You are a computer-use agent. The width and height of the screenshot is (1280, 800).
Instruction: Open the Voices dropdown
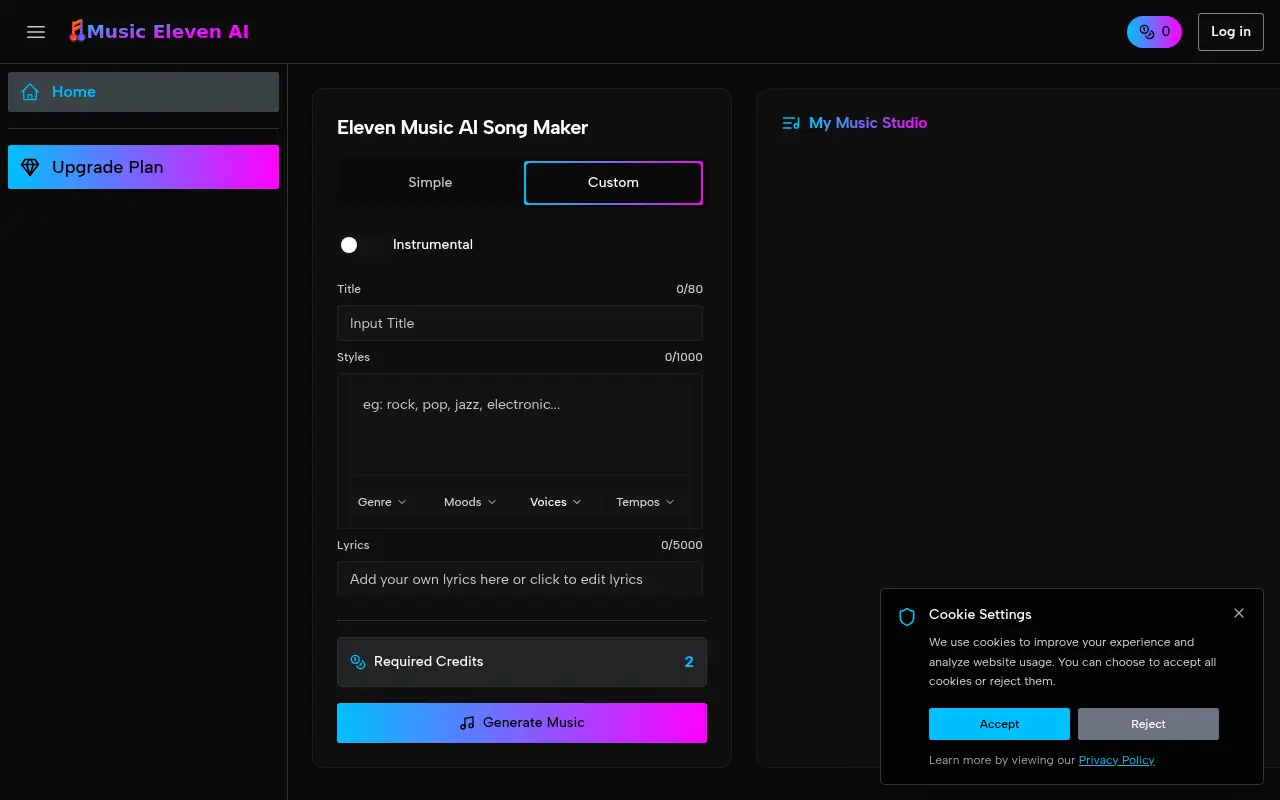click(554, 501)
